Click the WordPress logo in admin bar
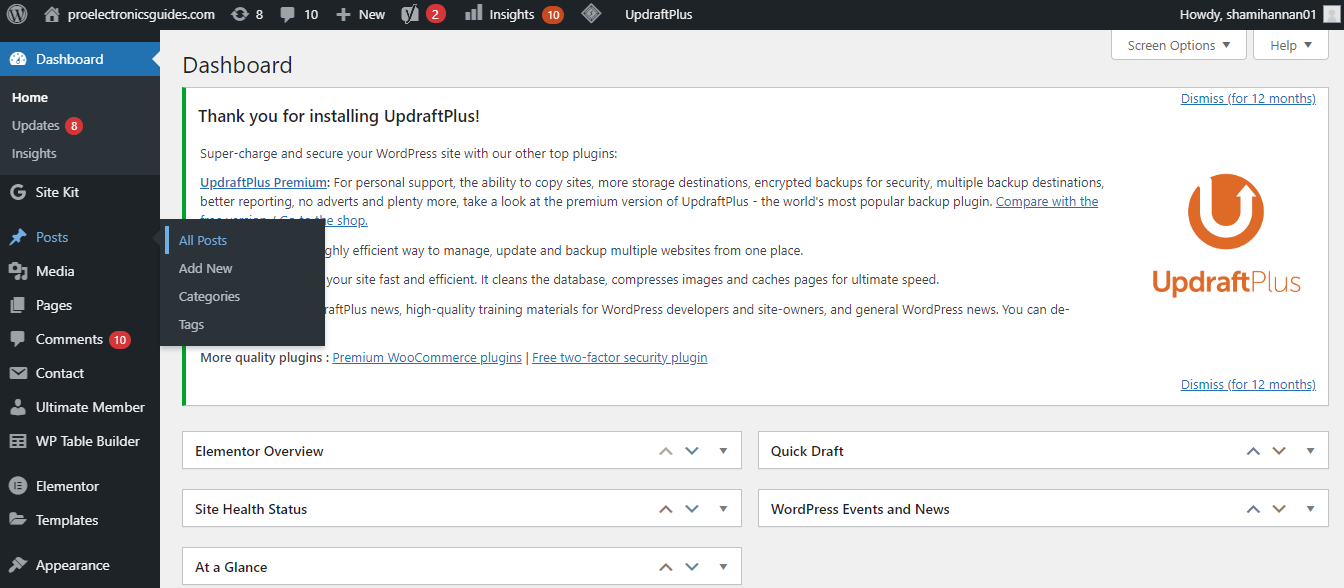The width and height of the screenshot is (1344, 588). click(17, 14)
